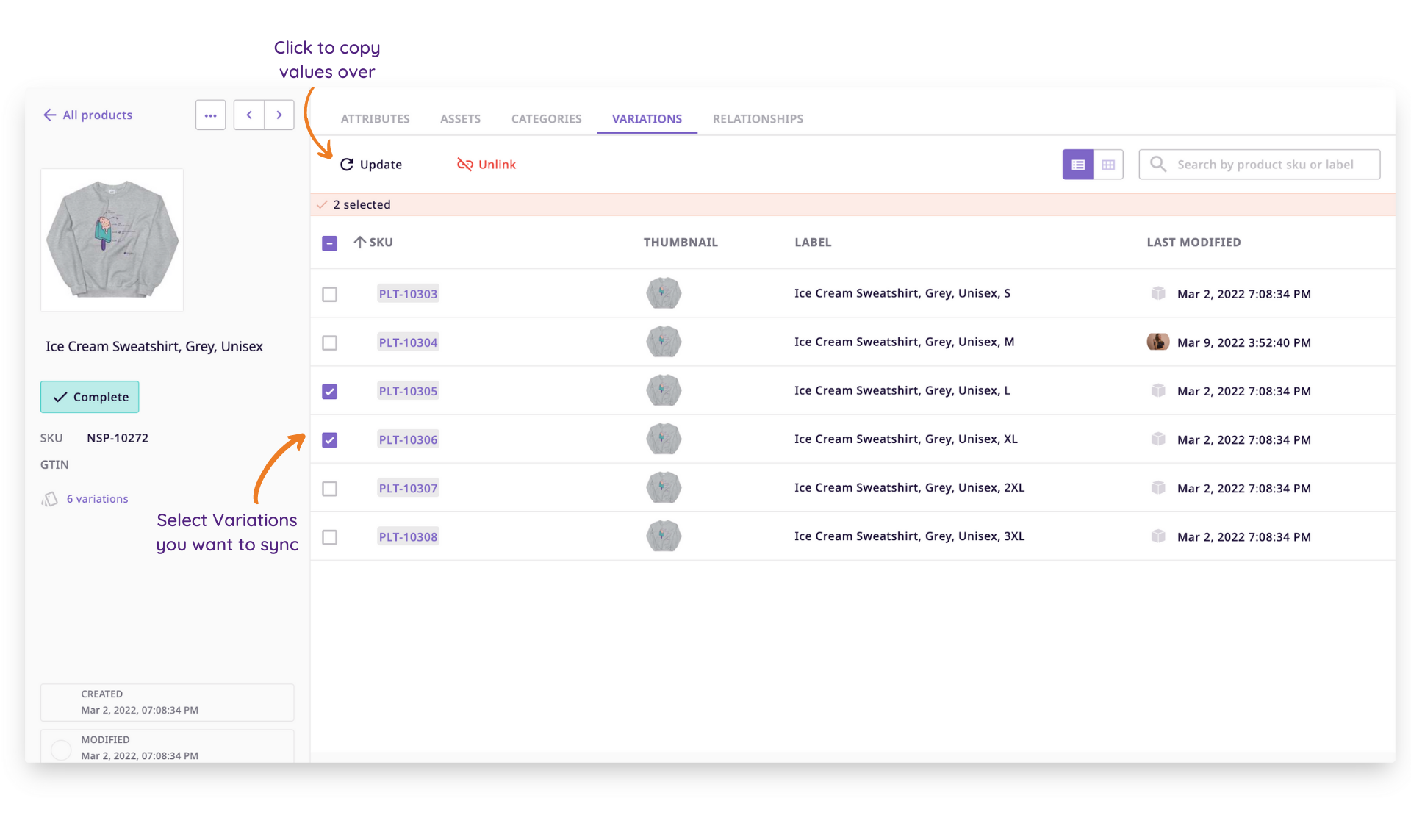The width and height of the screenshot is (1411, 840).
Task: Click the sweatshirt product image thumbnail
Action: pos(112,240)
